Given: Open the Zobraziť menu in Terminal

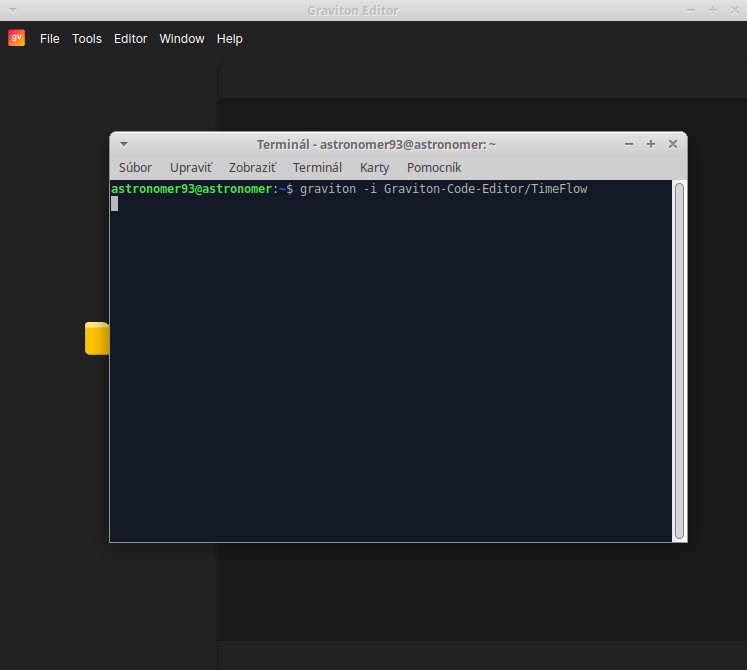Looking at the screenshot, I should pyautogui.click(x=252, y=168).
